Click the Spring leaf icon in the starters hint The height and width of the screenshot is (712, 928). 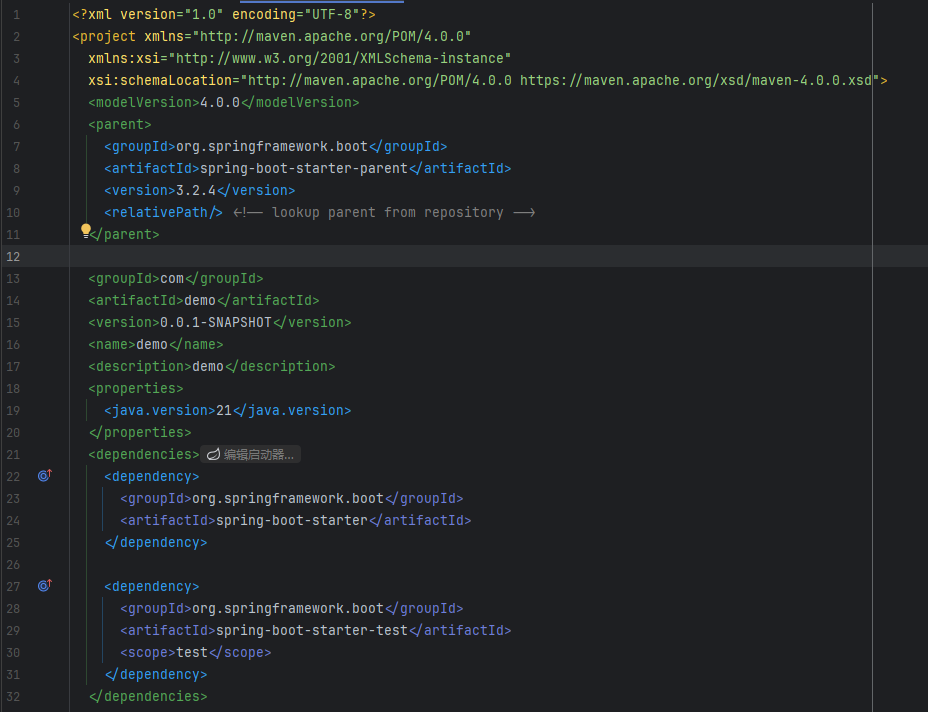(212, 453)
